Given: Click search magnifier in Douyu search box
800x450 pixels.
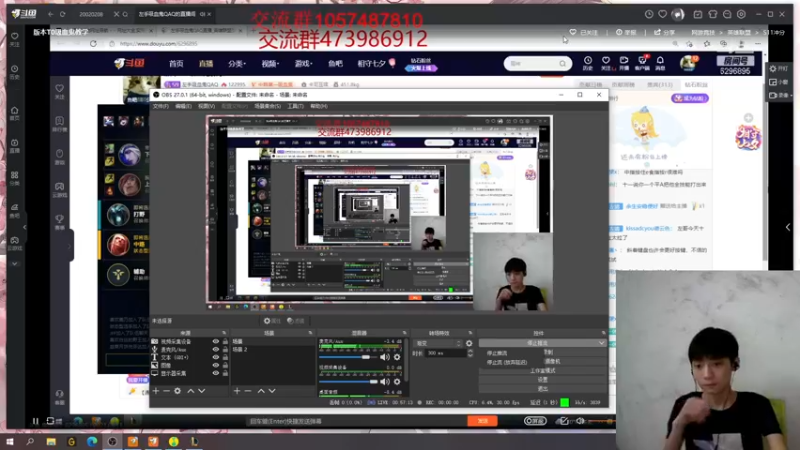Looking at the screenshot, I should [562, 63].
